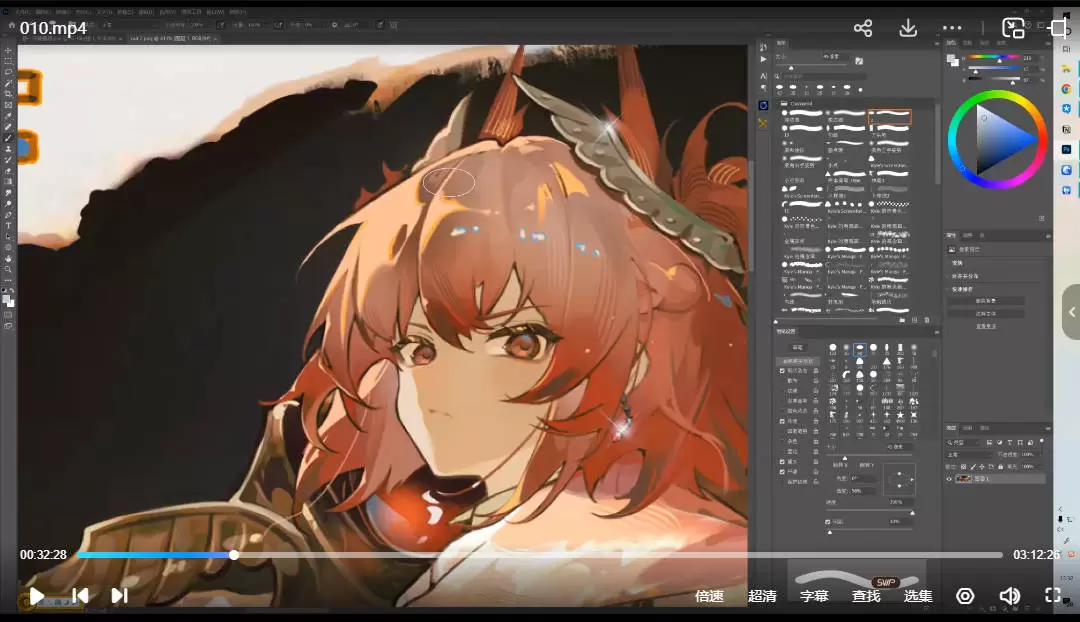Select the Zoom magnifier tool in the toolbar
The height and width of the screenshot is (622, 1080).
click(x=8, y=269)
